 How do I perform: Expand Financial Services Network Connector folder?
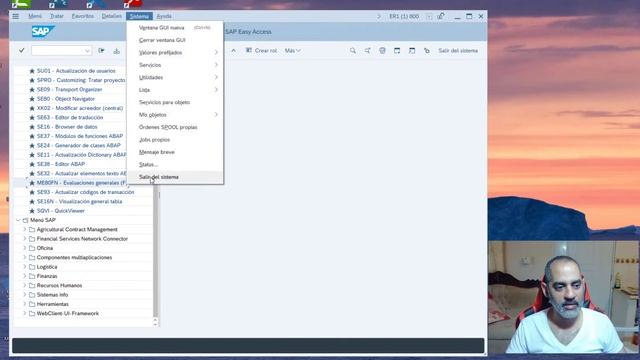coord(24,239)
